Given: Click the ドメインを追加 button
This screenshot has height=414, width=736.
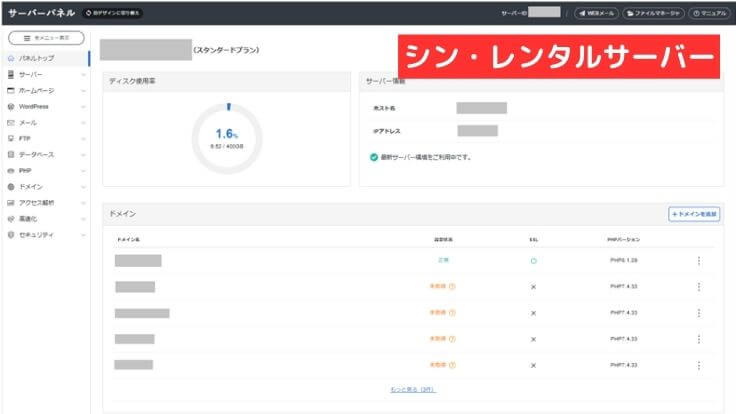Looking at the screenshot, I should tap(694, 214).
